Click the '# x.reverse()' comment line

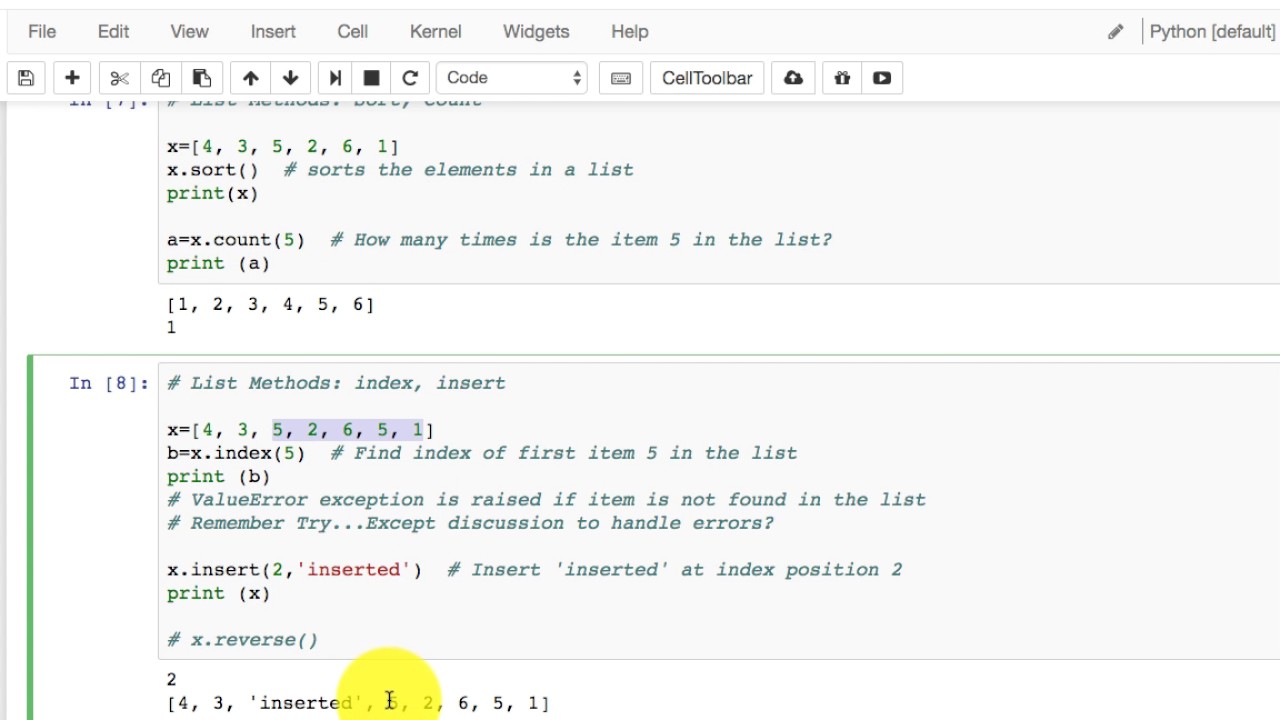(x=242, y=640)
